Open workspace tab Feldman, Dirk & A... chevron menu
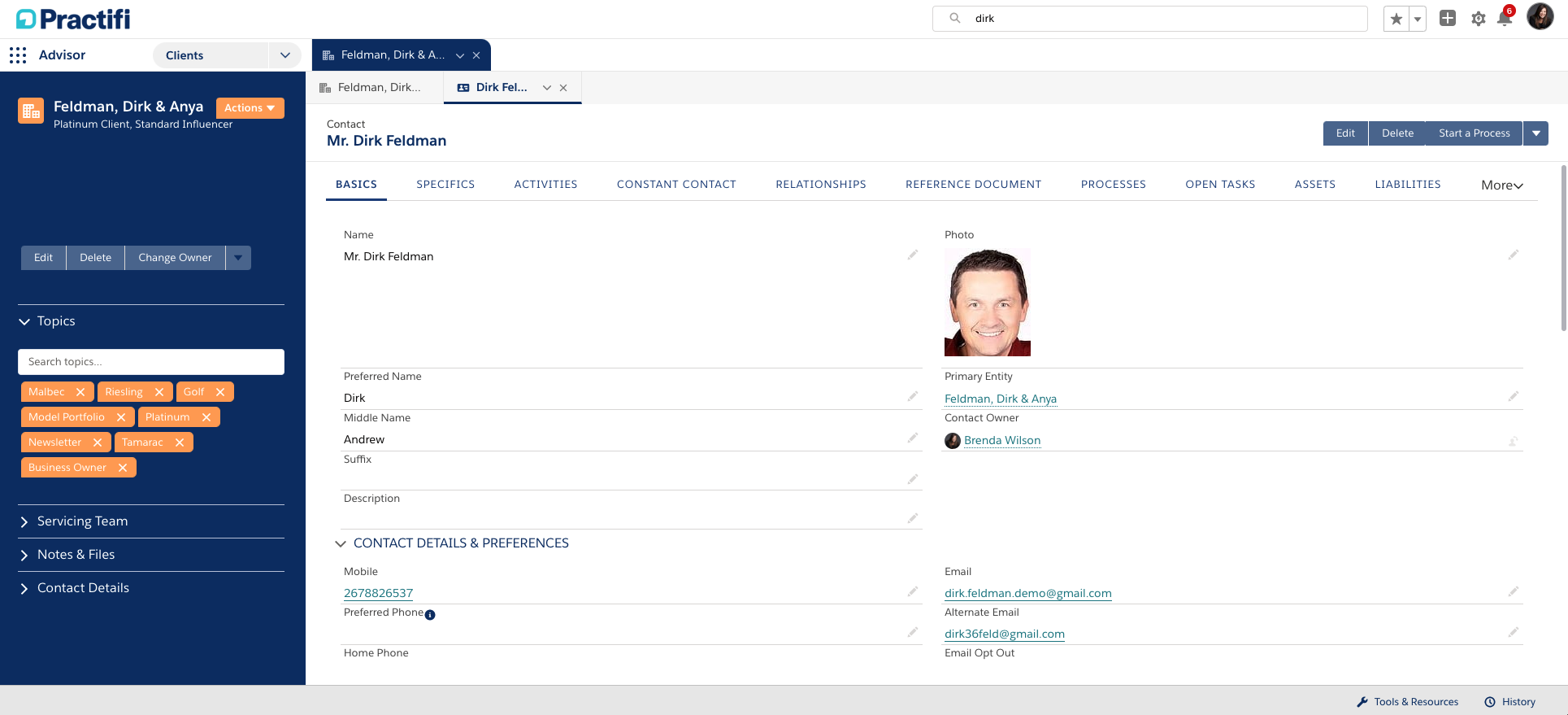 460,55
